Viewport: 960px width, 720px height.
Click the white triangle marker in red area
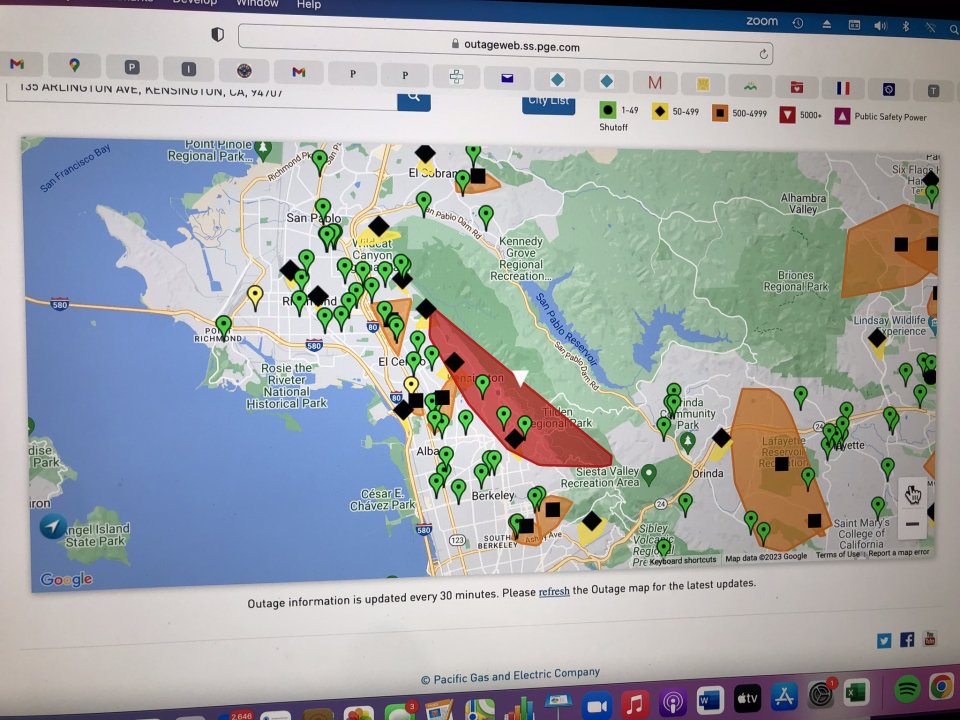520,378
